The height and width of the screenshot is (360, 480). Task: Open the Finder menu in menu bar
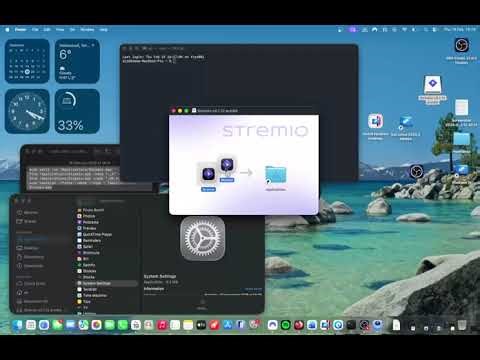coord(21,30)
